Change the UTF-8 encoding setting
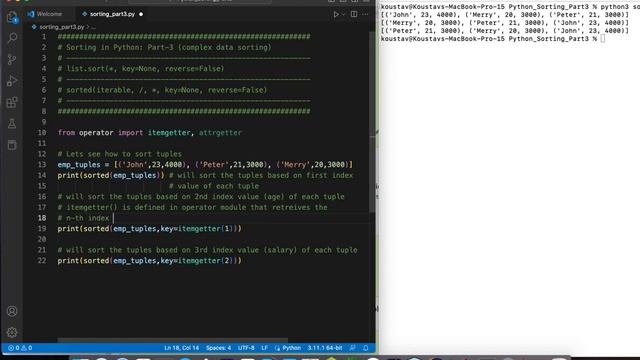The width and height of the screenshot is (640, 360). coord(246,348)
